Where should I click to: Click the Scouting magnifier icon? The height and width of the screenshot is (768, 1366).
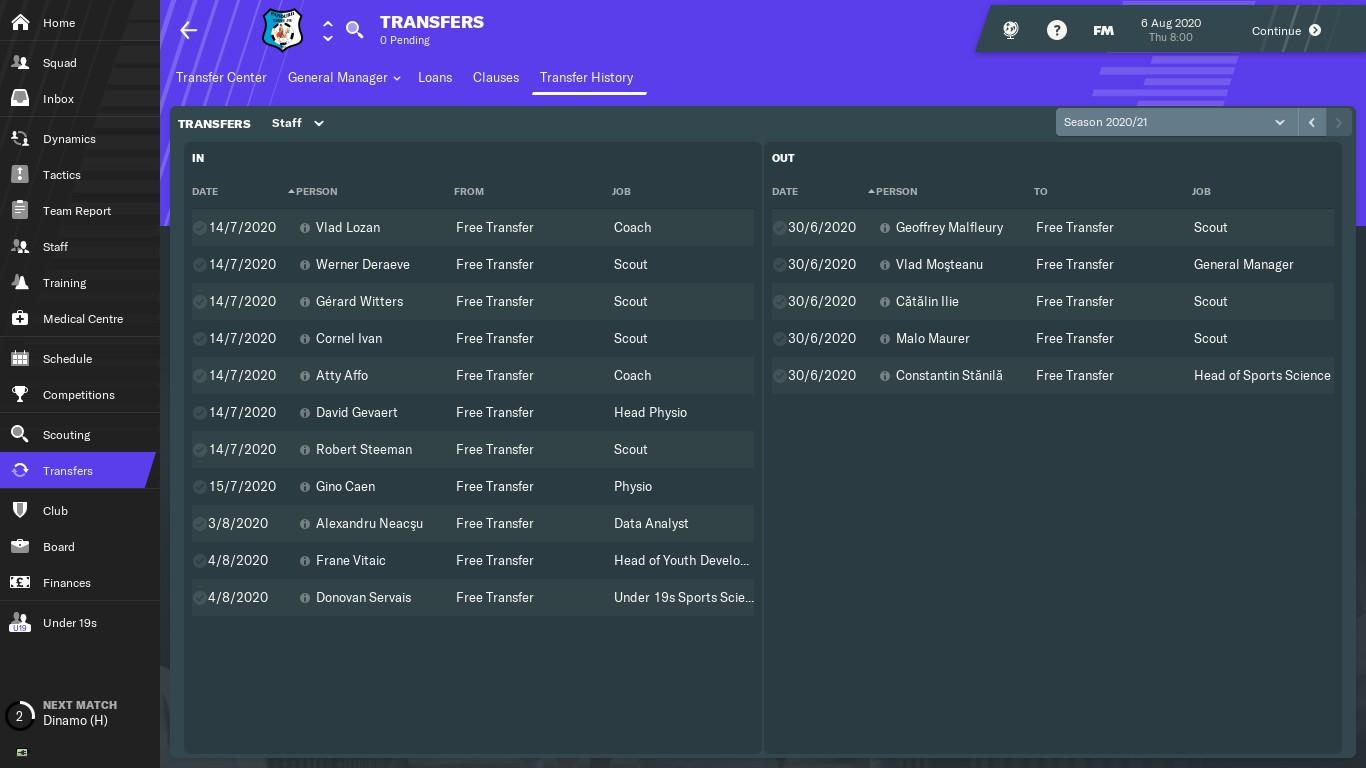click(x=20, y=434)
